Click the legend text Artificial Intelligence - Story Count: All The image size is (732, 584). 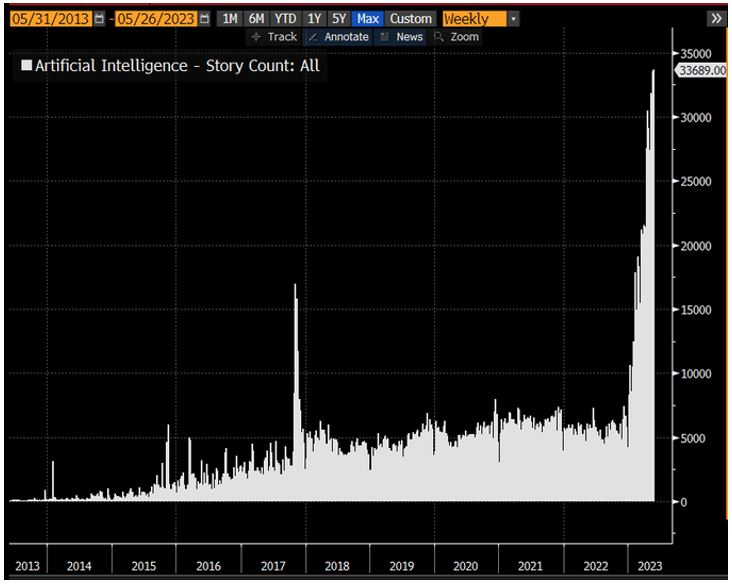point(177,66)
